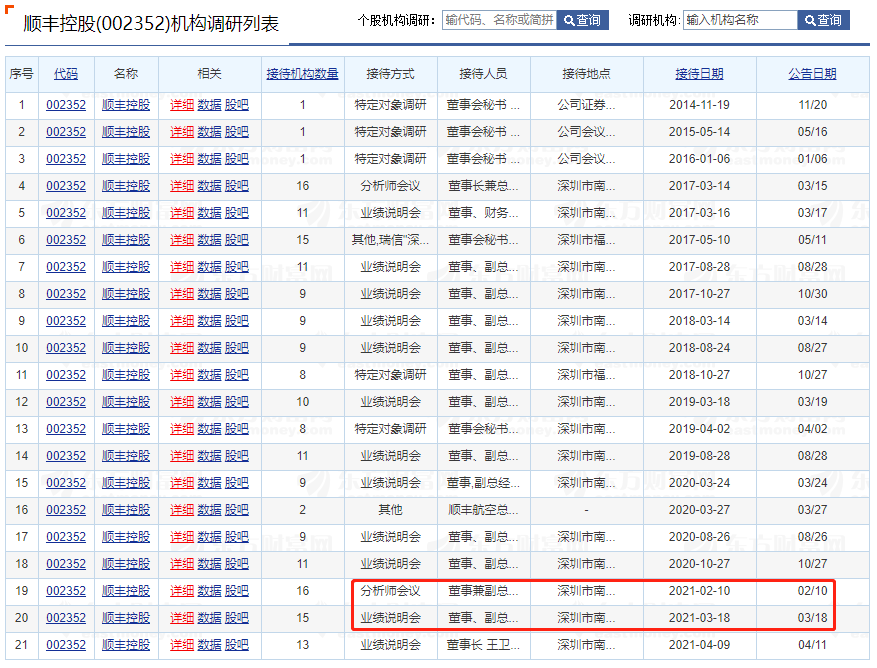Open 数据 link in row 7
The height and width of the screenshot is (668, 877).
coord(209,267)
